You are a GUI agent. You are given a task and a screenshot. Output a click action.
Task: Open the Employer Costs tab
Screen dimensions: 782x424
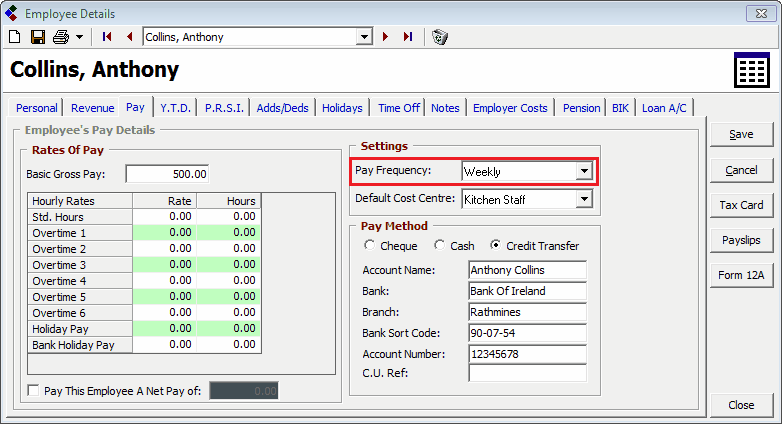[510, 108]
